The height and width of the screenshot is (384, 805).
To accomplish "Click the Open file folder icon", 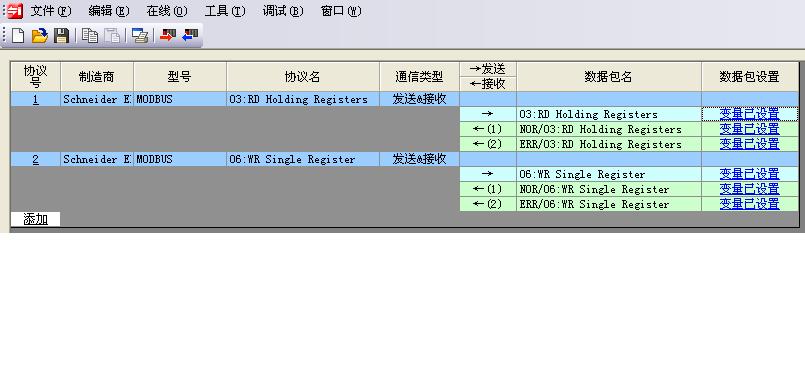I will coord(40,35).
